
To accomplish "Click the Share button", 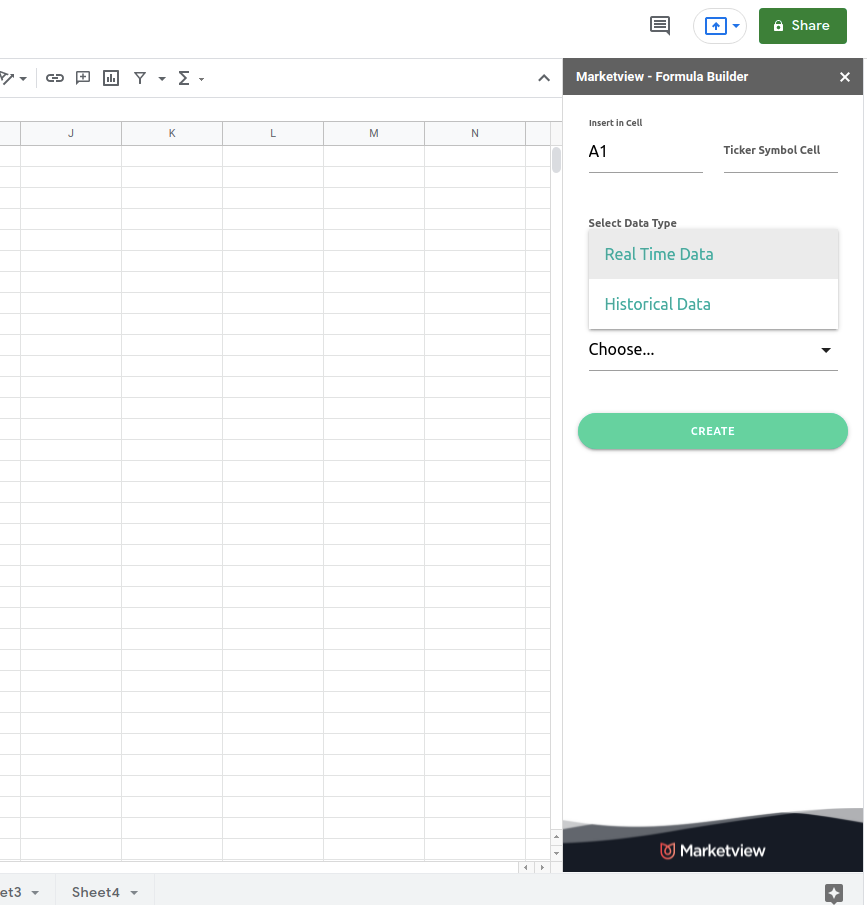I will tap(802, 26).
